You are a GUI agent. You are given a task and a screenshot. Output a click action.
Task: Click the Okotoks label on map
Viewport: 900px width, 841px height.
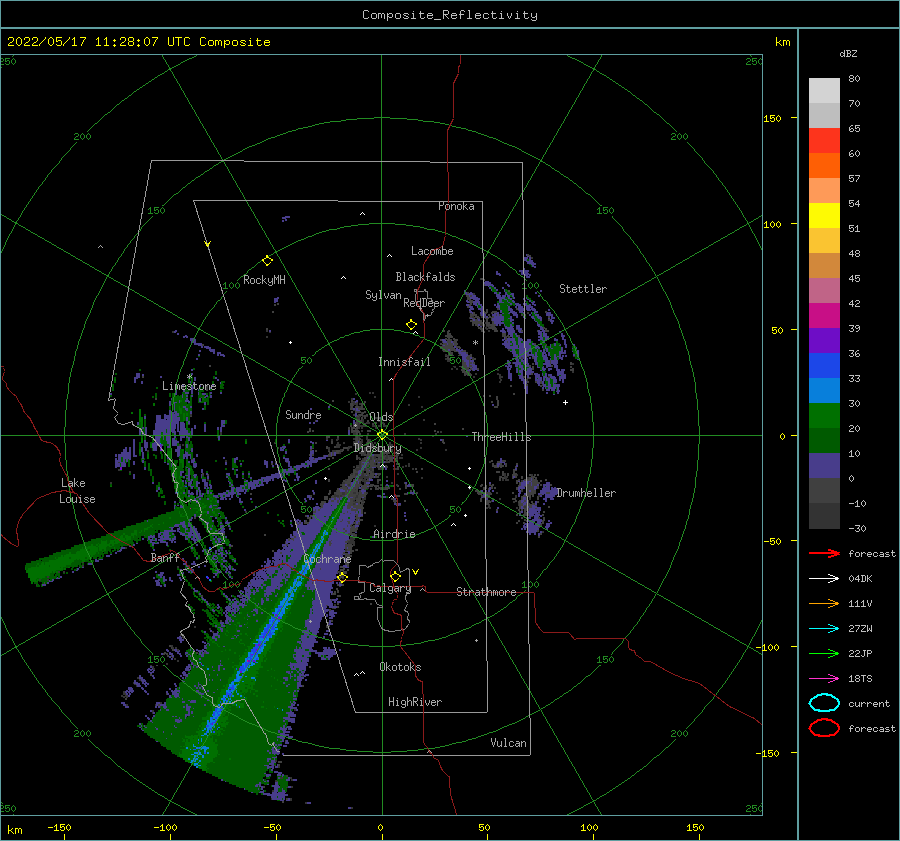click(x=400, y=667)
